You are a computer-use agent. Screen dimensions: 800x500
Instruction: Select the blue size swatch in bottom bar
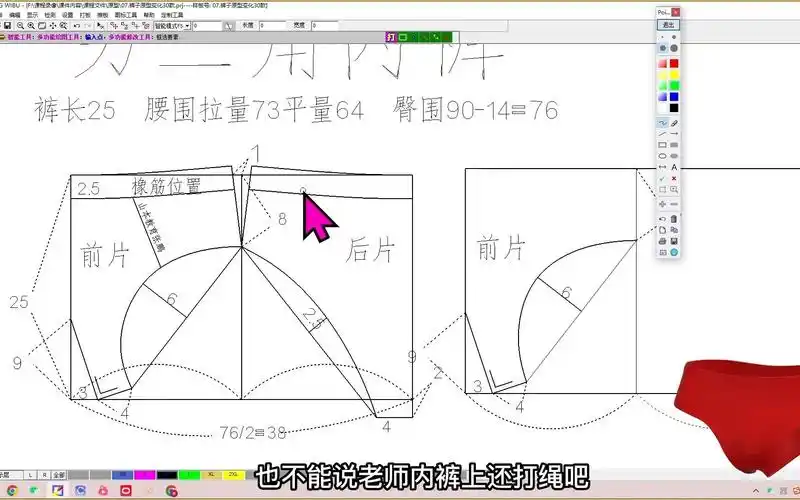click(x=122, y=474)
